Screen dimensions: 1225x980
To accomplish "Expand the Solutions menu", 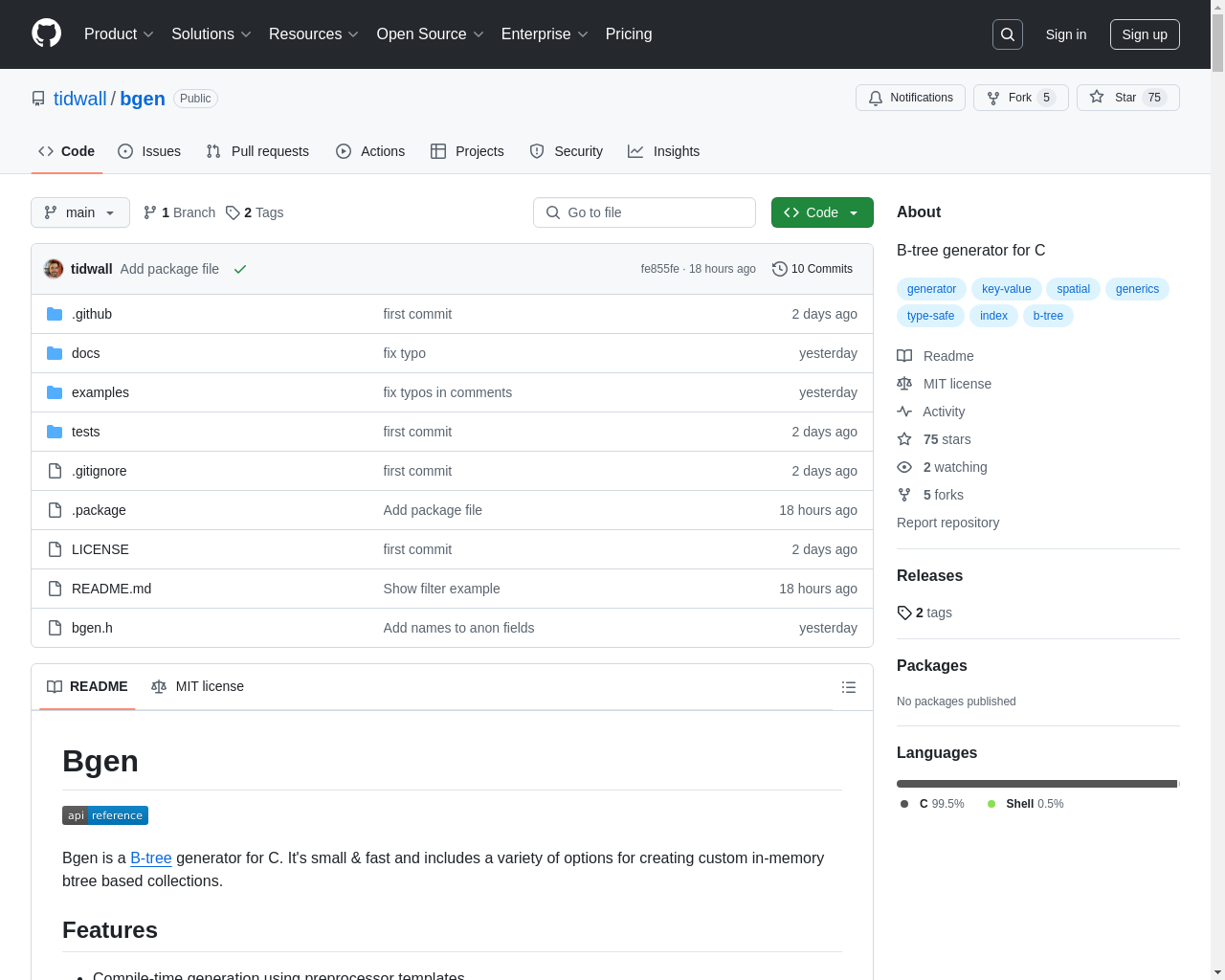I will [x=212, y=34].
